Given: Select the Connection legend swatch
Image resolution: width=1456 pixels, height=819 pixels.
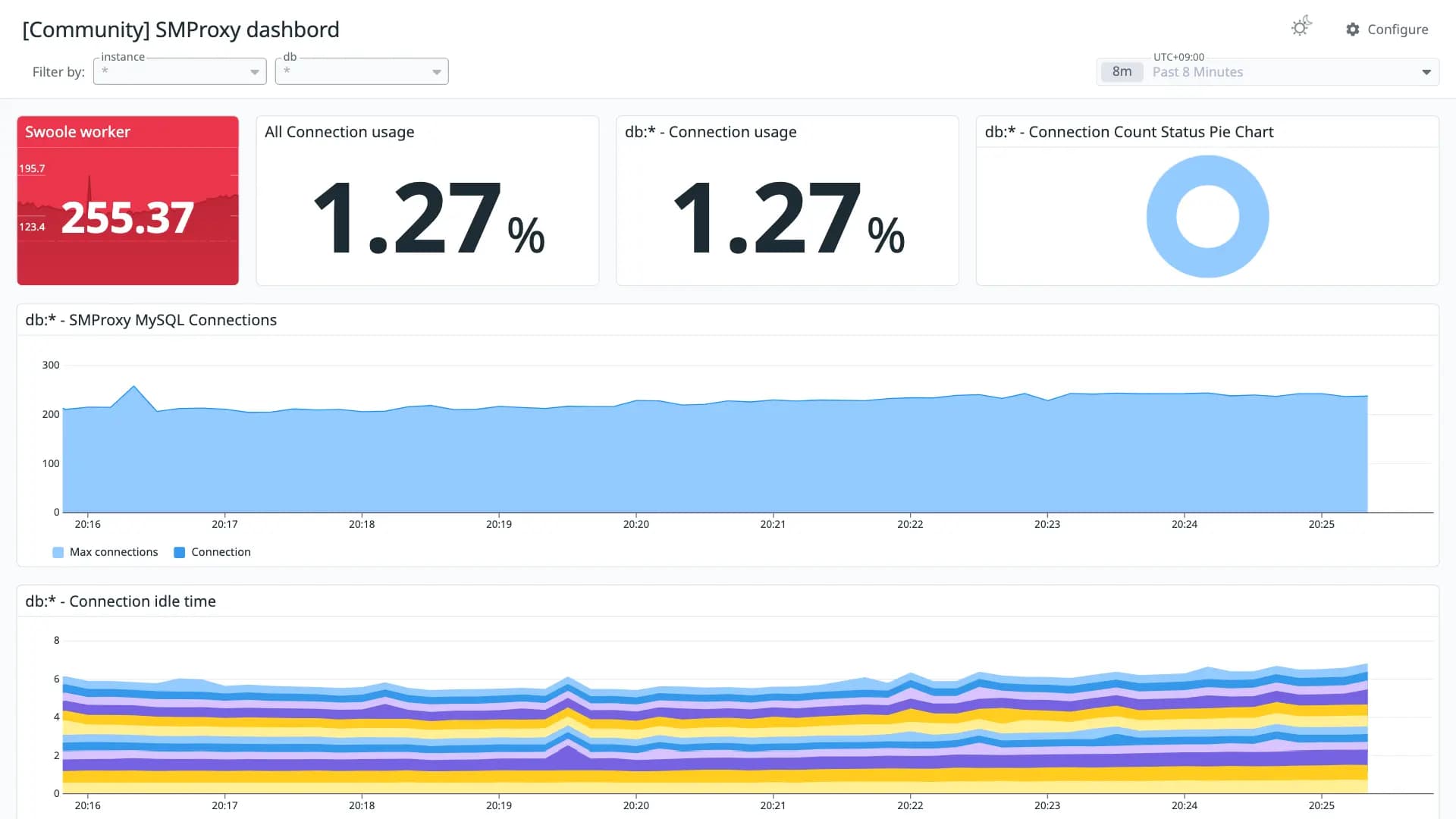Looking at the screenshot, I should [180, 552].
